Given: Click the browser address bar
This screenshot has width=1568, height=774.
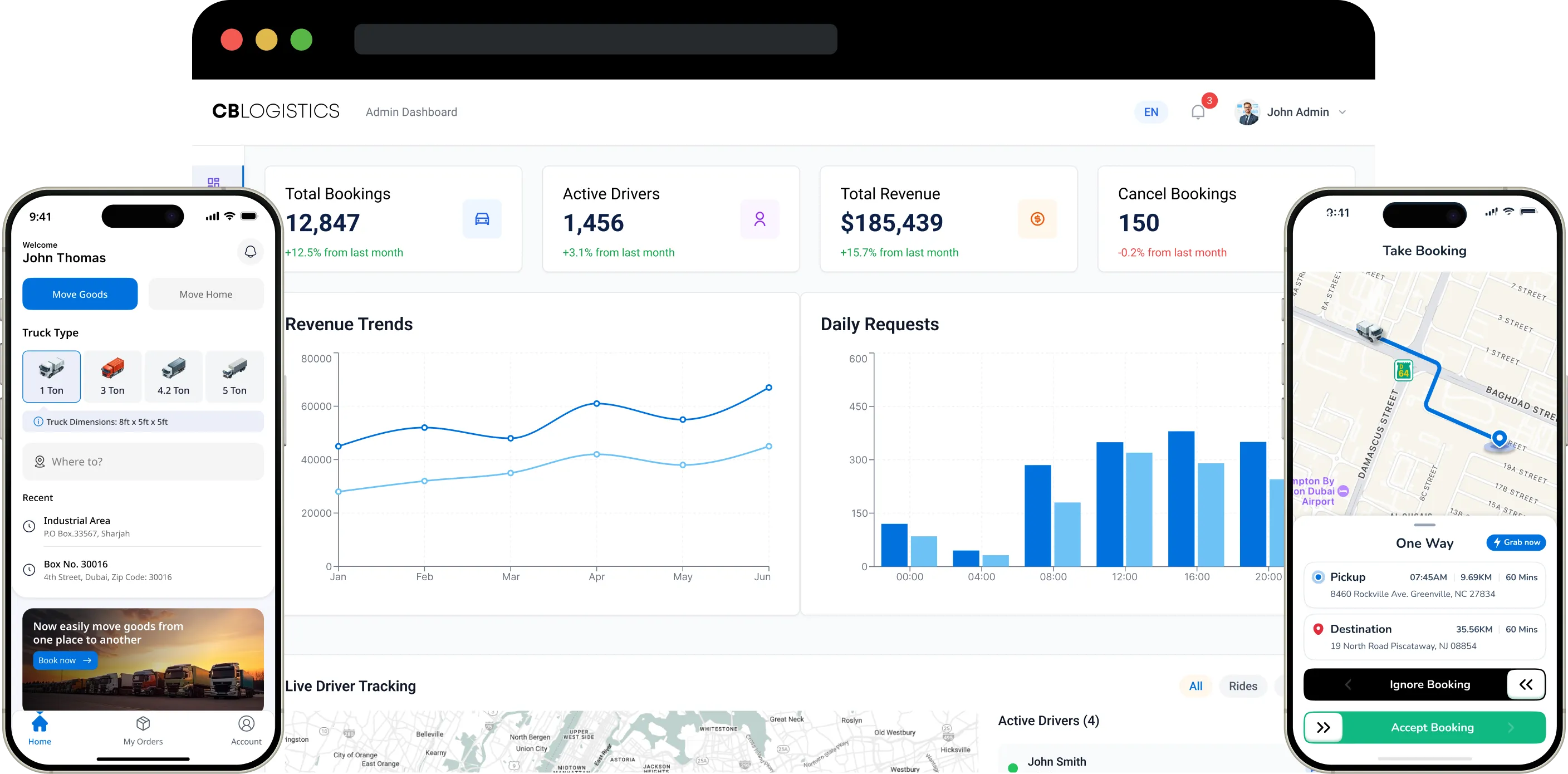Looking at the screenshot, I should (595, 40).
